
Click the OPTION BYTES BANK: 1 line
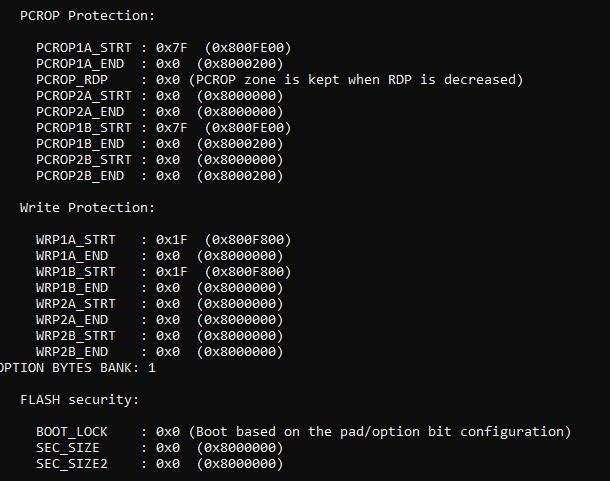point(78,368)
